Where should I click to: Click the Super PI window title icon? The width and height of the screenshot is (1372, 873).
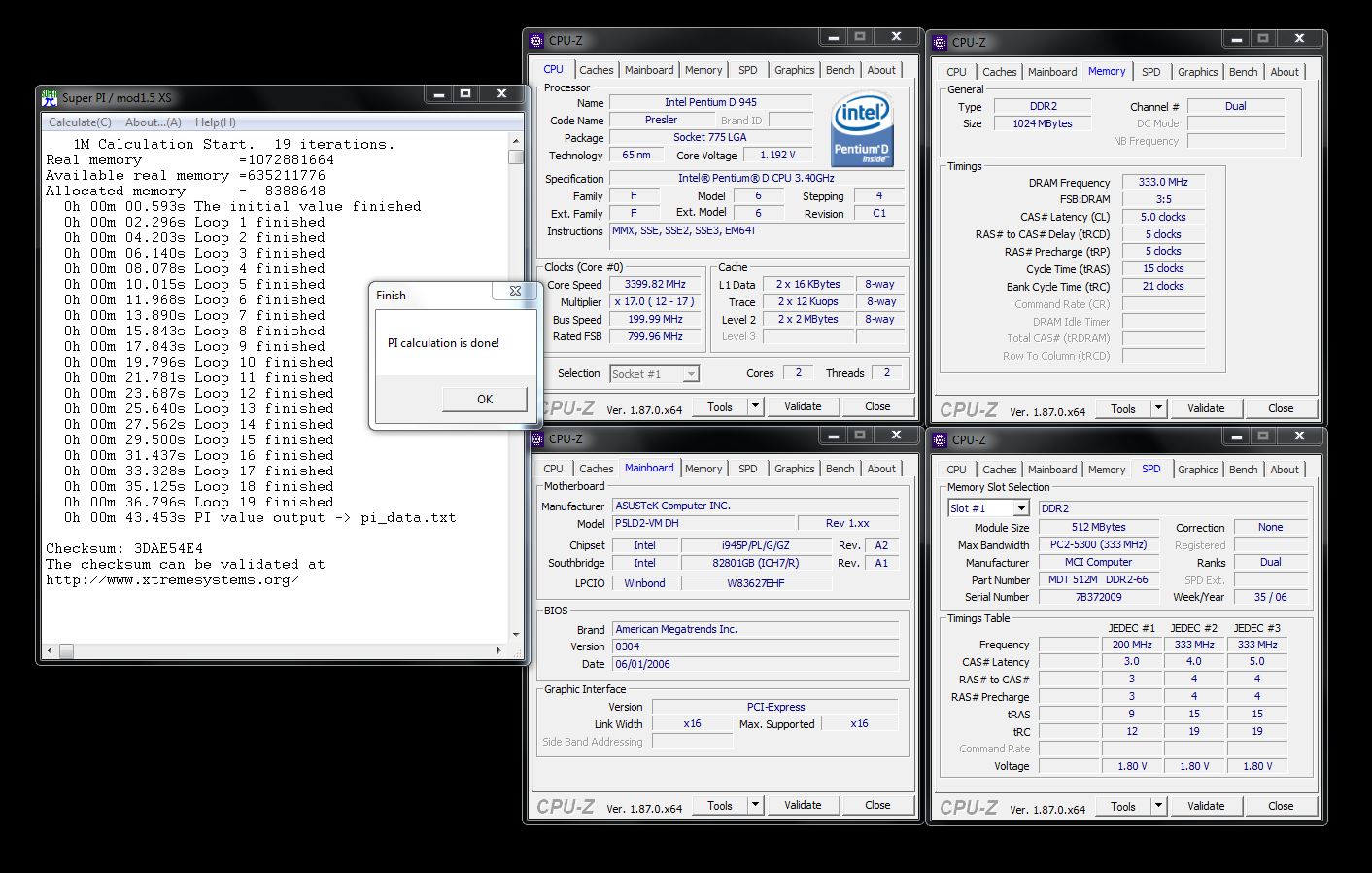tap(50, 97)
